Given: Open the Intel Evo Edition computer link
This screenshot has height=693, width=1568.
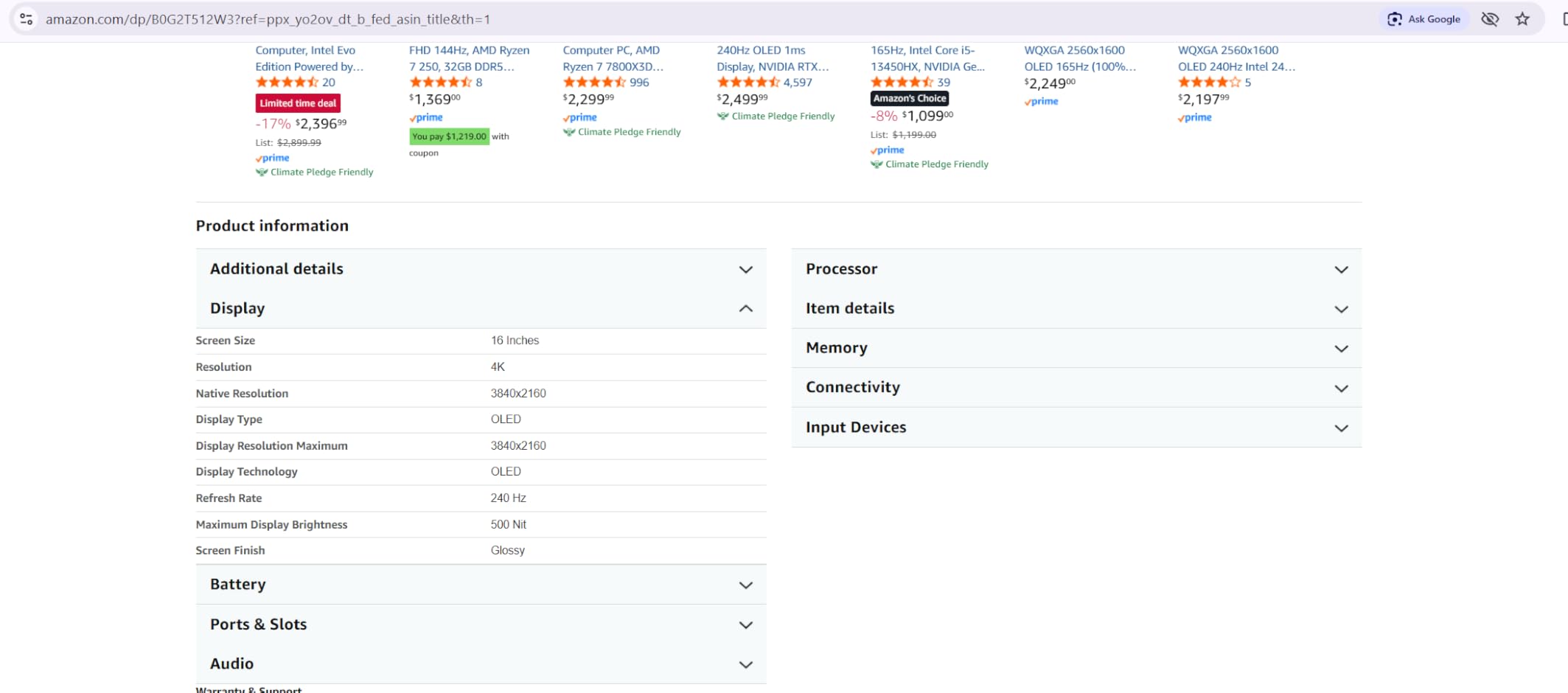Looking at the screenshot, I should (x=310, y=58).
